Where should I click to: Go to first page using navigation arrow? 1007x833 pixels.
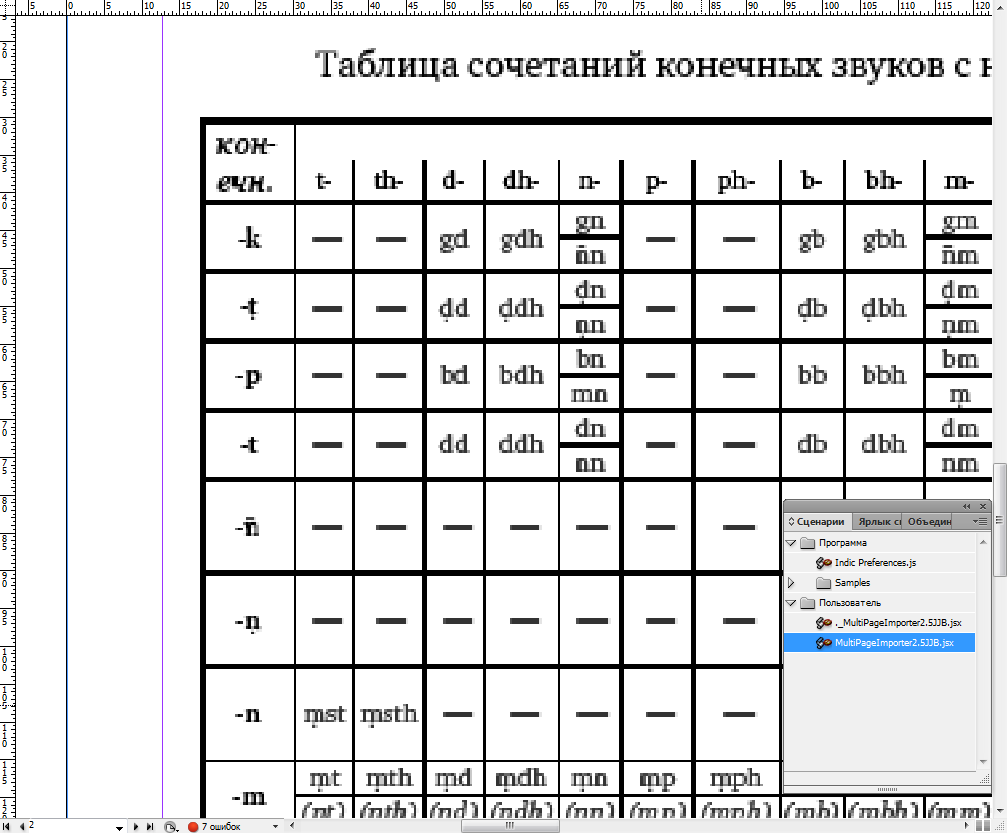7,827
